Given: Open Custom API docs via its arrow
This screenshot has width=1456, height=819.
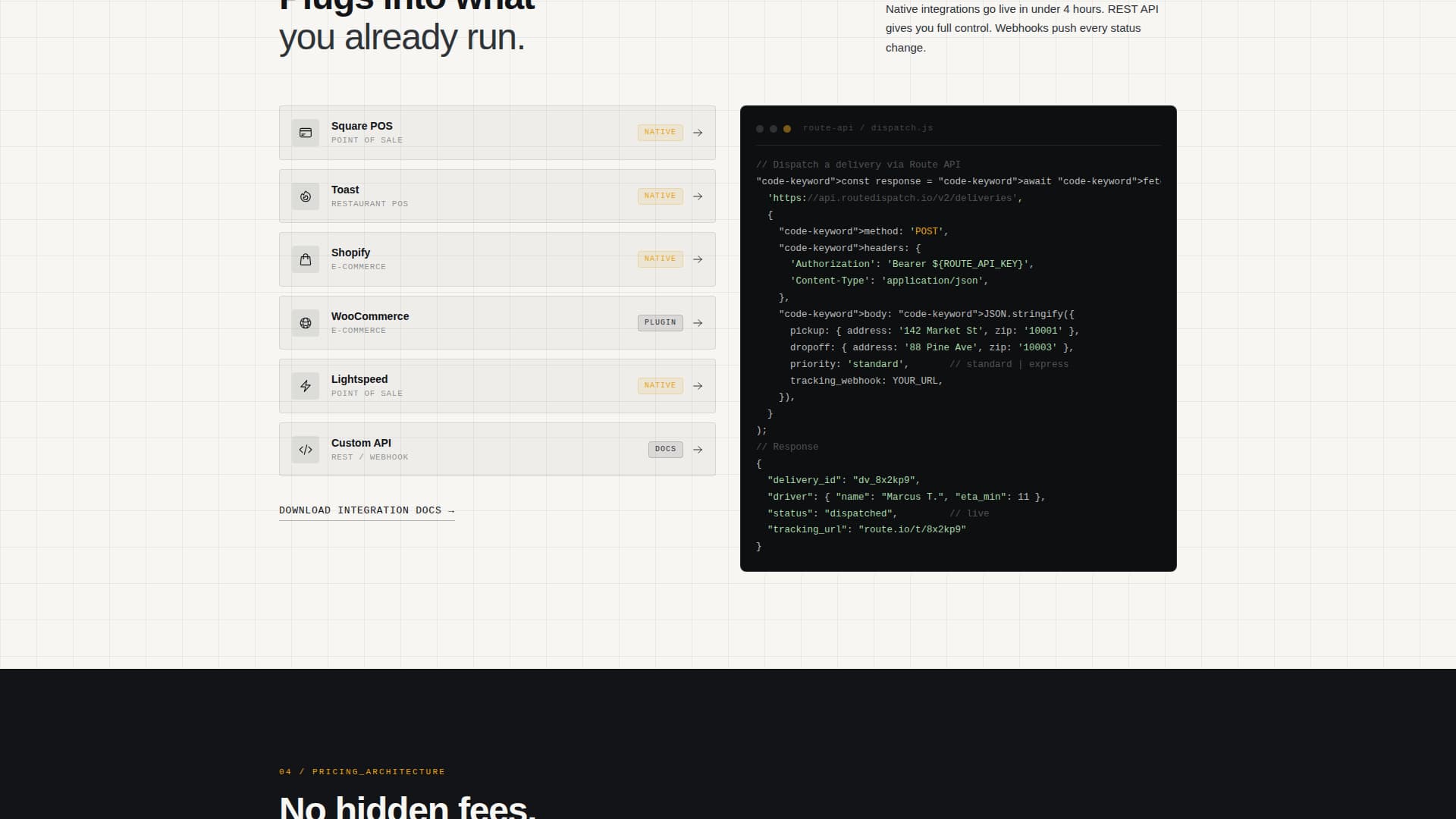Looking at the screenshot, I should [698, 450].
